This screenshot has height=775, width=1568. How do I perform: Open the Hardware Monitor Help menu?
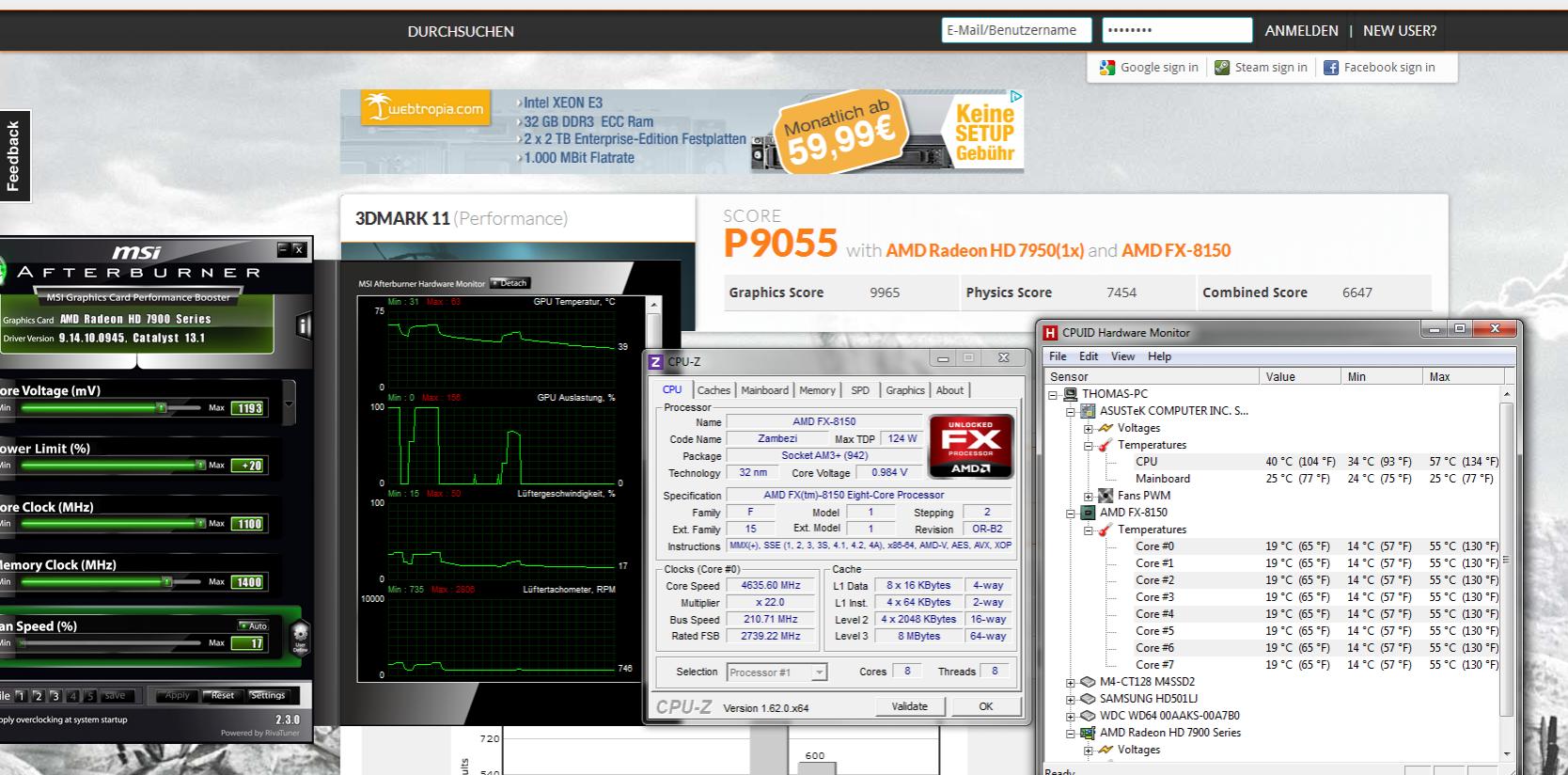tap(1159, 356)
